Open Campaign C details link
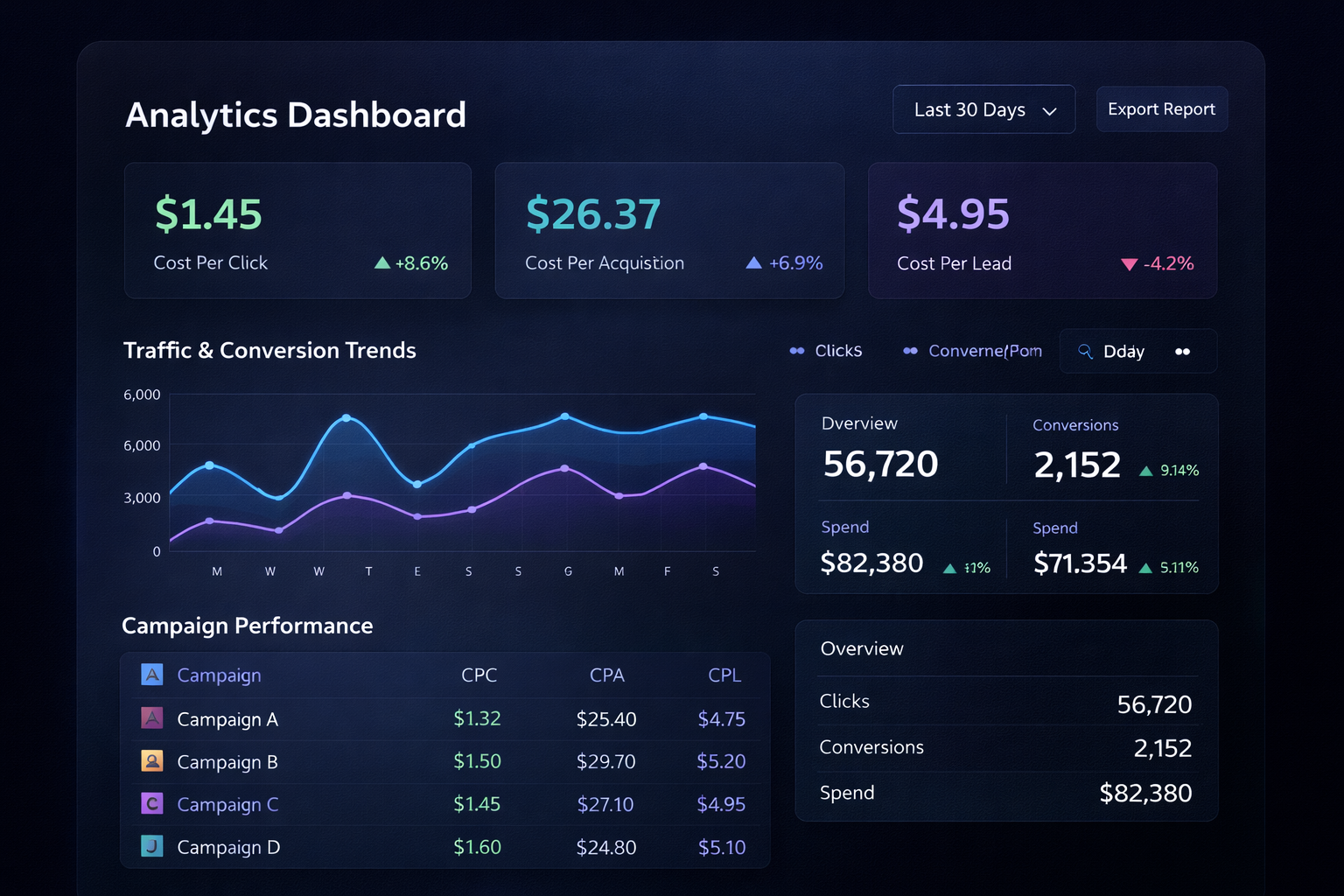Image resolution: width=1344 pixels, height=896 pixels. (227, 804)
